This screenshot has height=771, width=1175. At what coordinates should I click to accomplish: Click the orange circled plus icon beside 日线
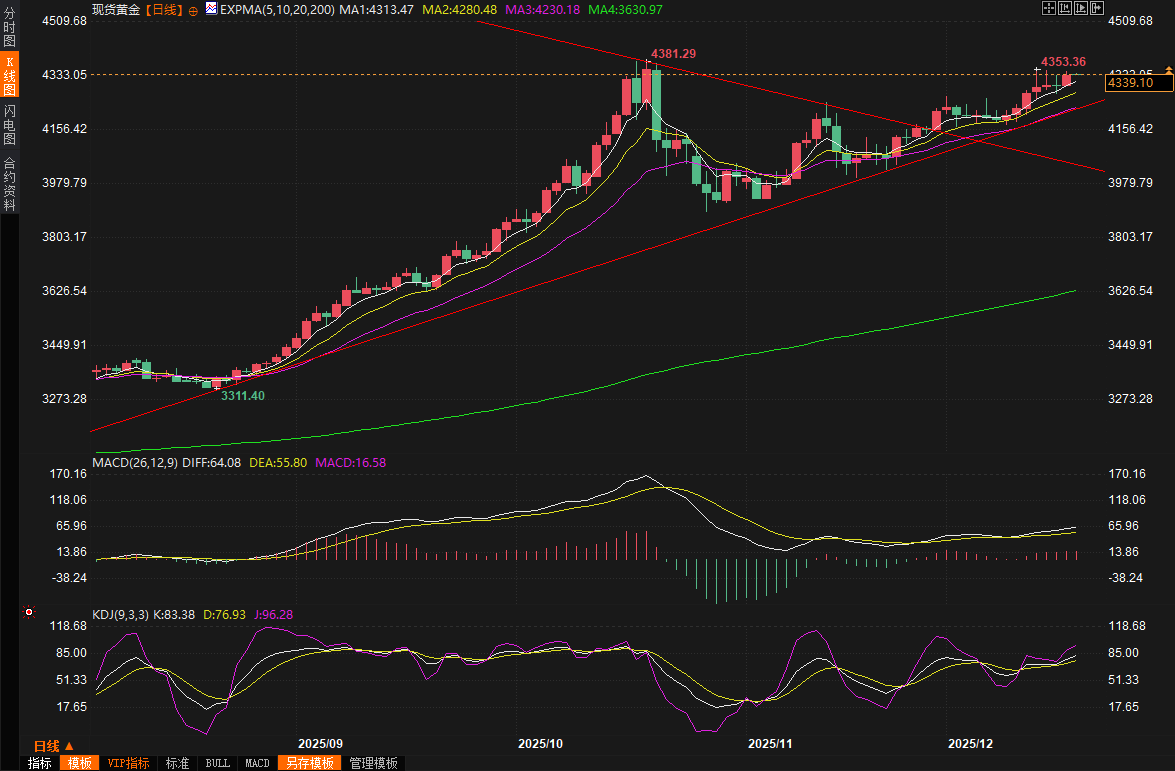tap(193, 9)
